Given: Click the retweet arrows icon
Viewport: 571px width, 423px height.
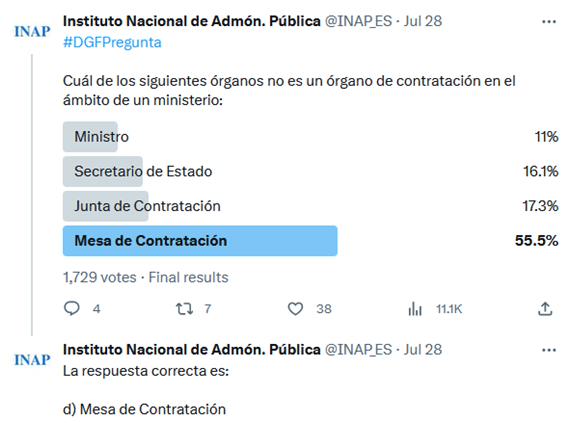Looking at the screenshot, I should tap(184, 309).
